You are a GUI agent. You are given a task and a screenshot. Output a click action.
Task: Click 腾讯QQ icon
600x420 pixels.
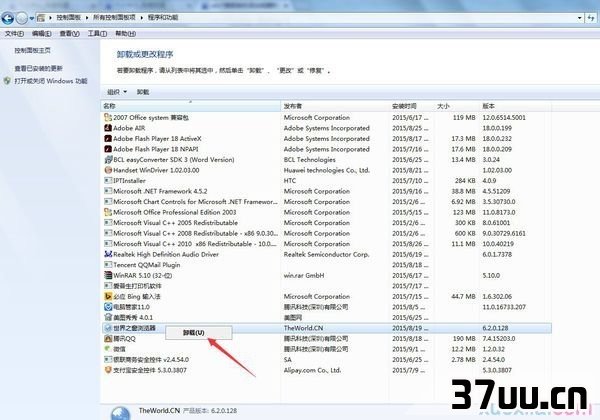[x=108, y=339]
